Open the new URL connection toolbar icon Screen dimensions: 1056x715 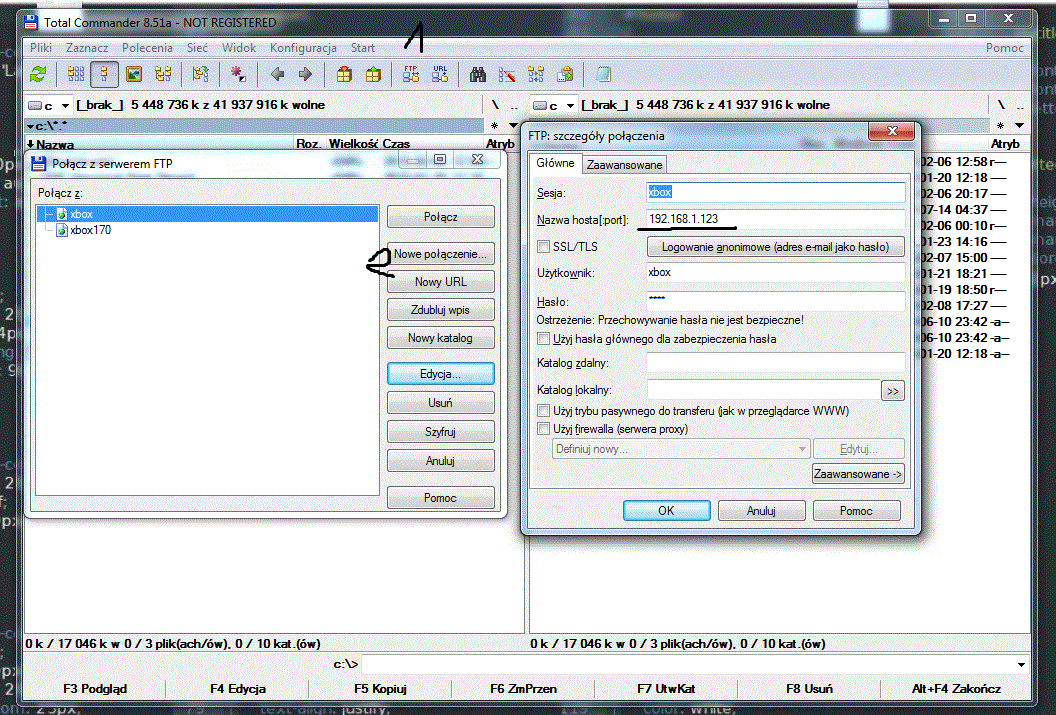coord(440,74)
